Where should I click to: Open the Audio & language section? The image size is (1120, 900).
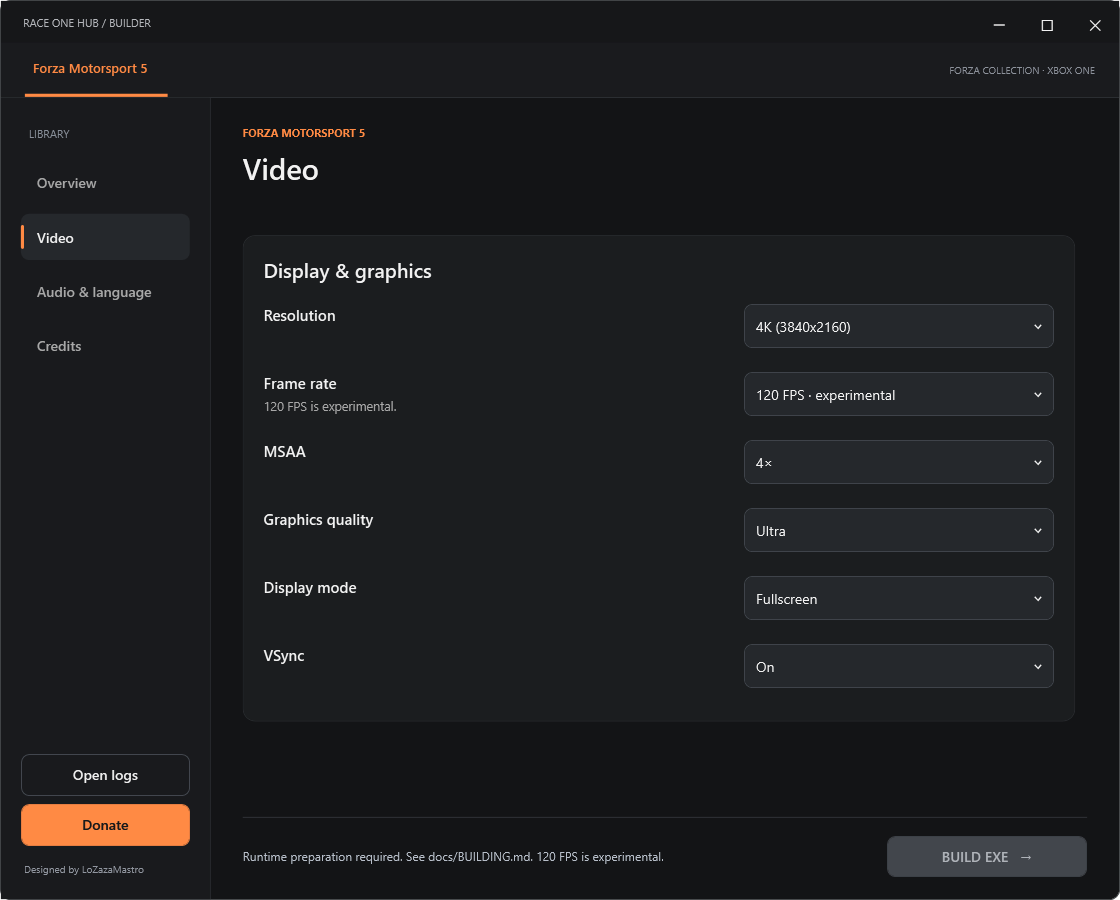pos(105,292)
